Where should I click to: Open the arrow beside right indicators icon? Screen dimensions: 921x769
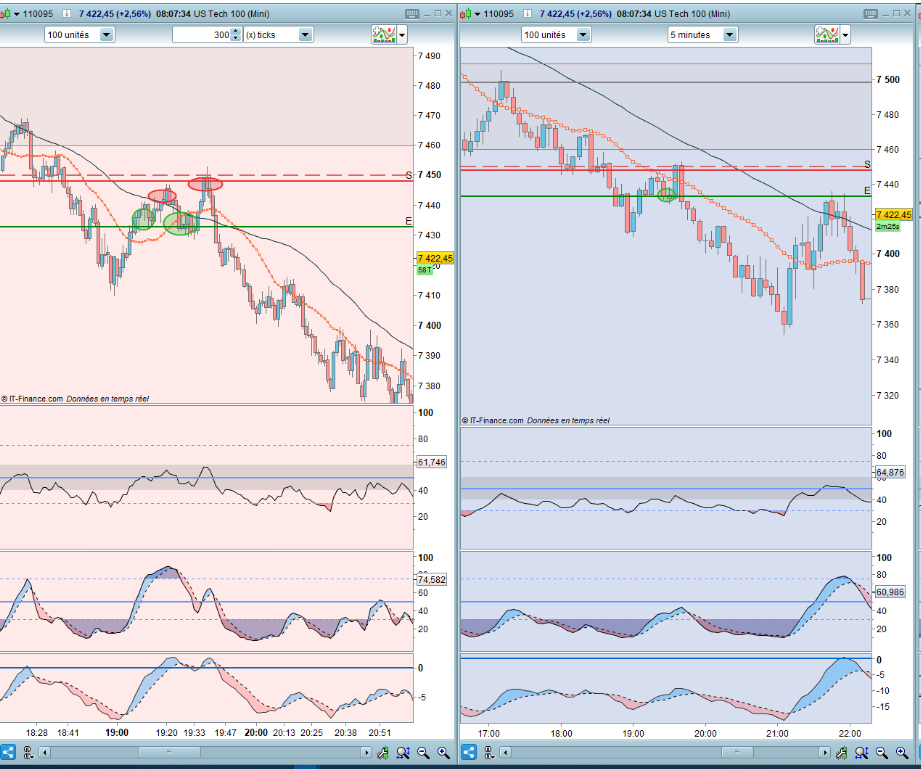pyautogui.click(x=845, y=35)
